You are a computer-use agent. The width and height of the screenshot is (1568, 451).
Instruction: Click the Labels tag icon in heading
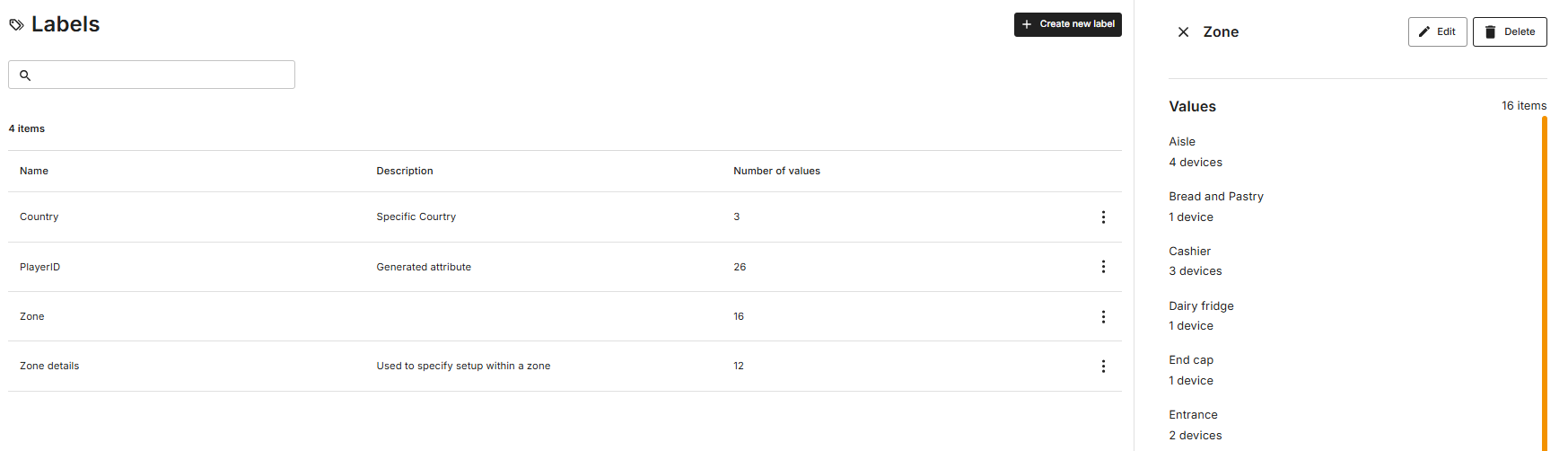[x=16, y=25]
